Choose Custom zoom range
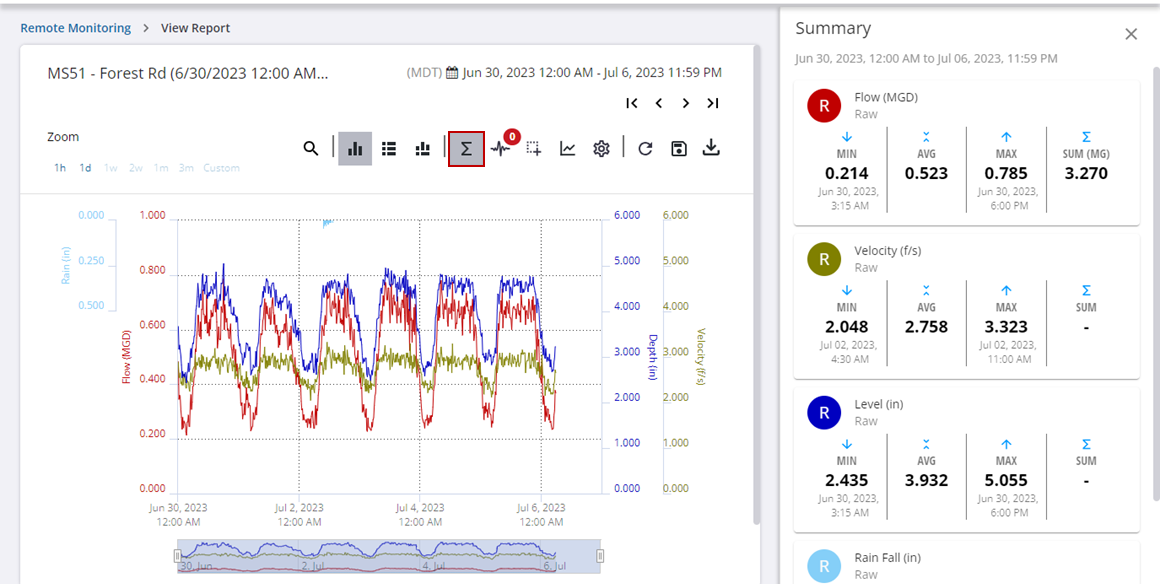 221,168
